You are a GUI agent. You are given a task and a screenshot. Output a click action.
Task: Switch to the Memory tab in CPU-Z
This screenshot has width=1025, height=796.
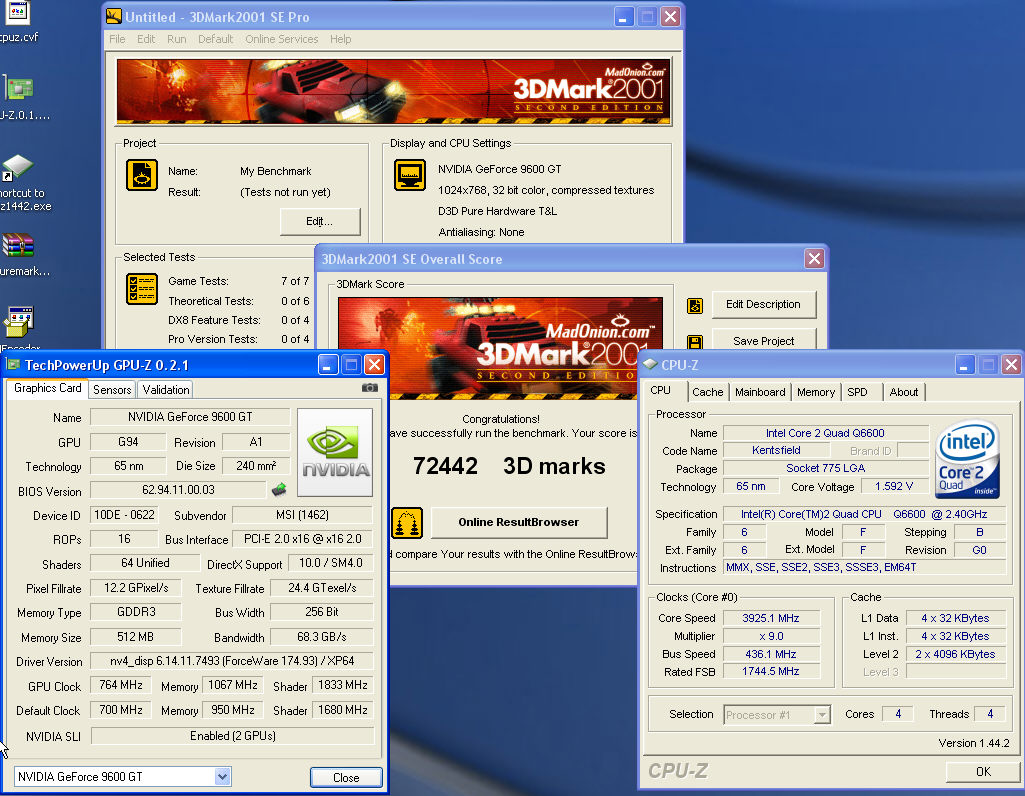[815, 392]
